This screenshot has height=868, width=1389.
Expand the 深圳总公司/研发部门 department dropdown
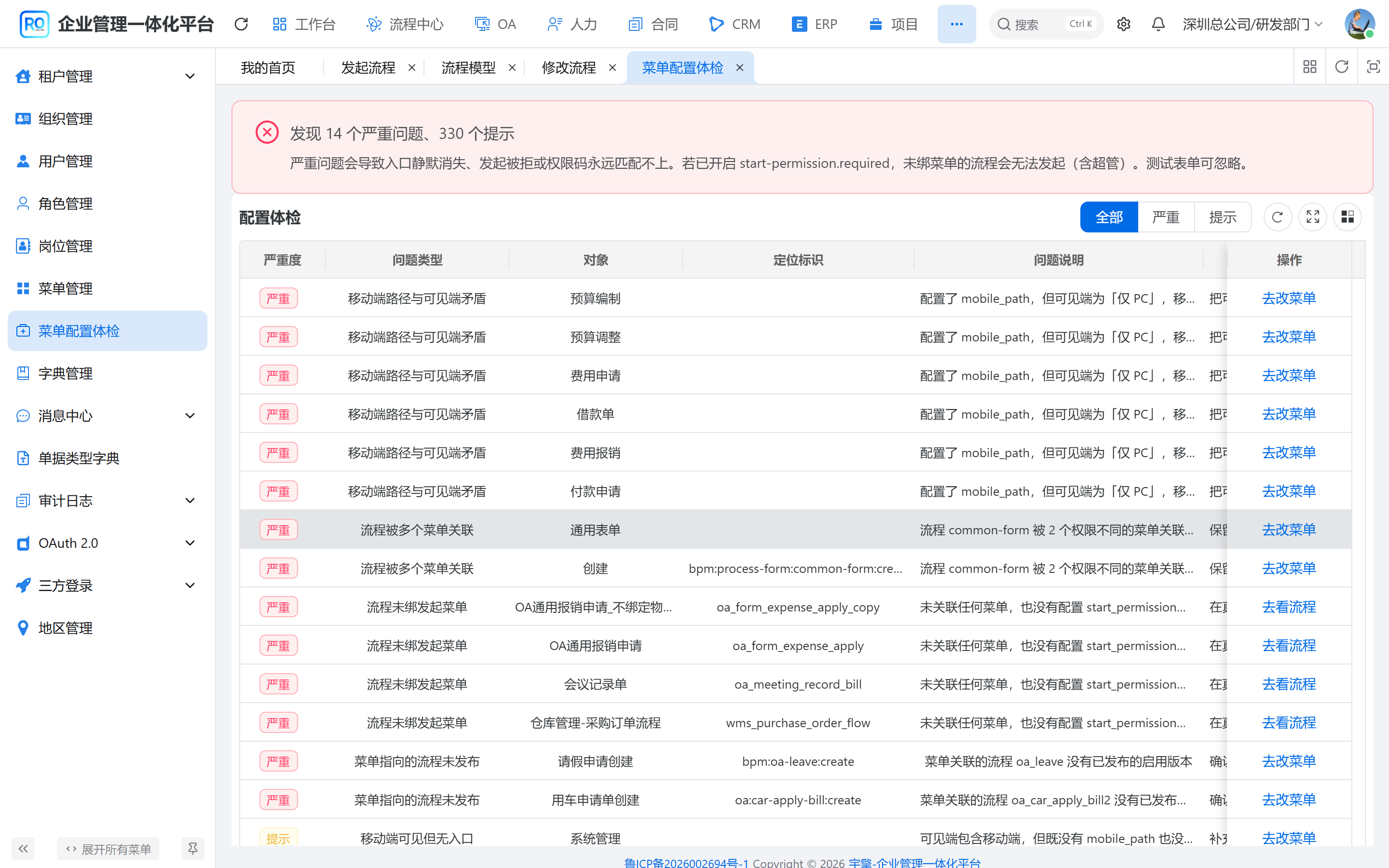pyautogui.click(x=1253, y=24)
